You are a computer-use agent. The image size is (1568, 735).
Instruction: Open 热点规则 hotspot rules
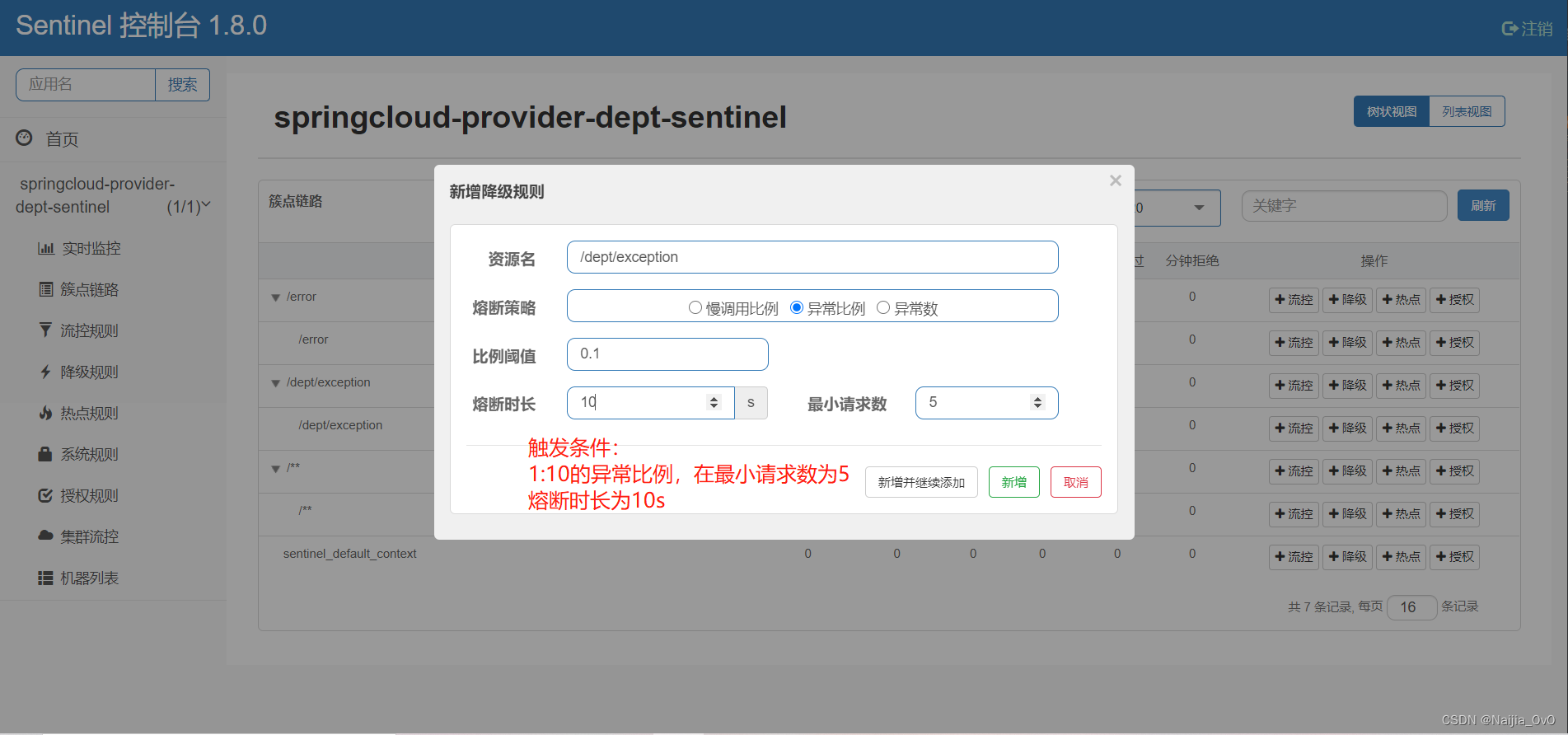coord(79,413)
